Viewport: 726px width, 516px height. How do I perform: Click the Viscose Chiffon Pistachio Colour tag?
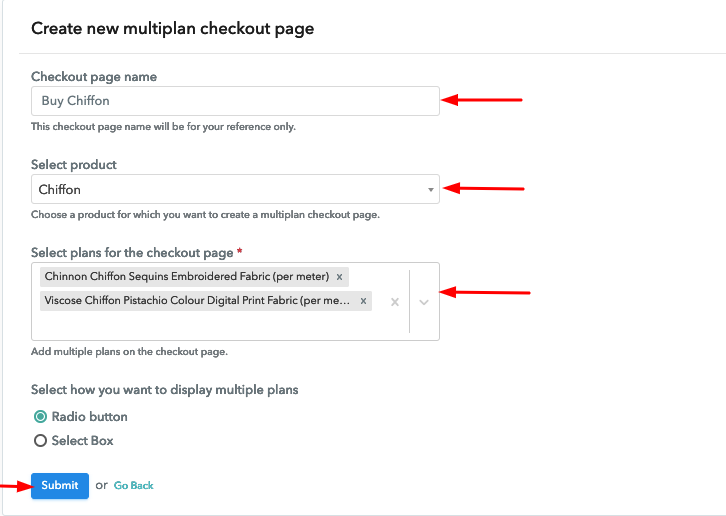(x=198, y=301)
